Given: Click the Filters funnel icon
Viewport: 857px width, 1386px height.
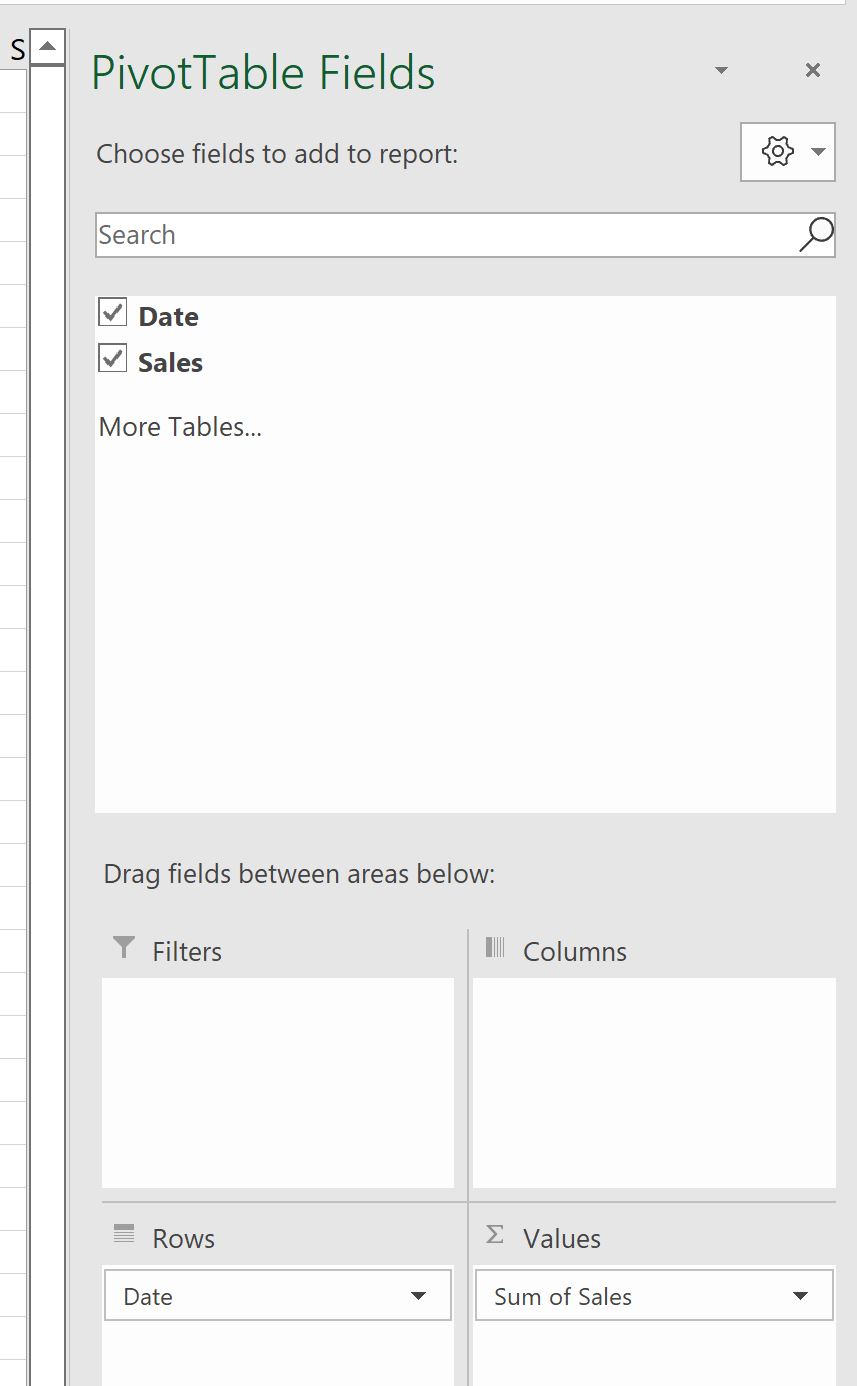Looking at the screenshot, I should pyautogui.click(x=124, y=947).
